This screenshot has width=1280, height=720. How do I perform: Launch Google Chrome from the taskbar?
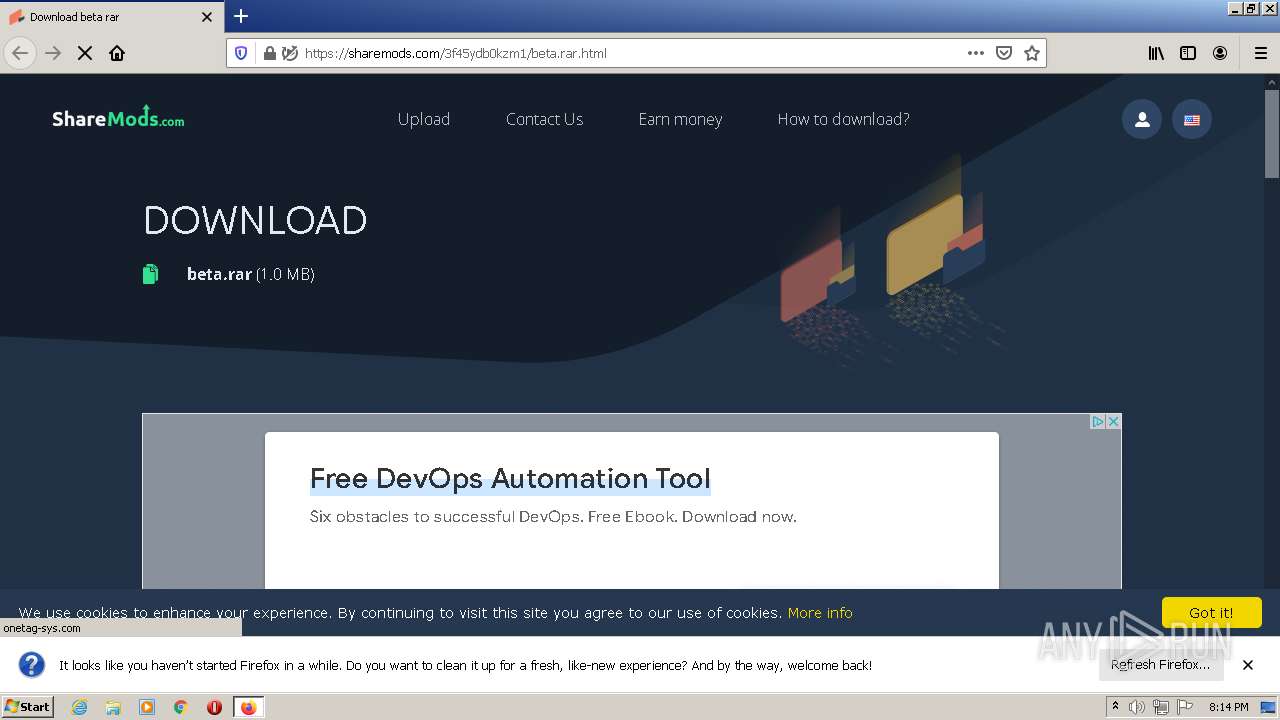tap(180, 707)
